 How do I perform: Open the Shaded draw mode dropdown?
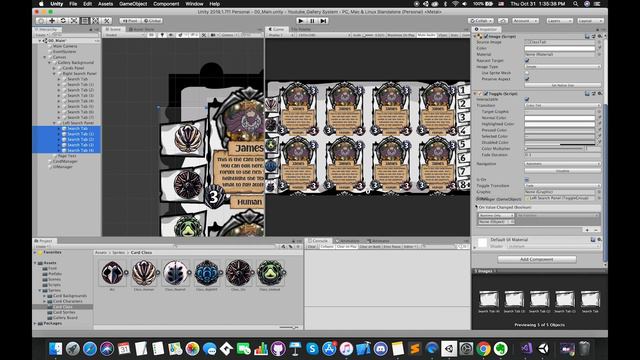coord(124,35)
